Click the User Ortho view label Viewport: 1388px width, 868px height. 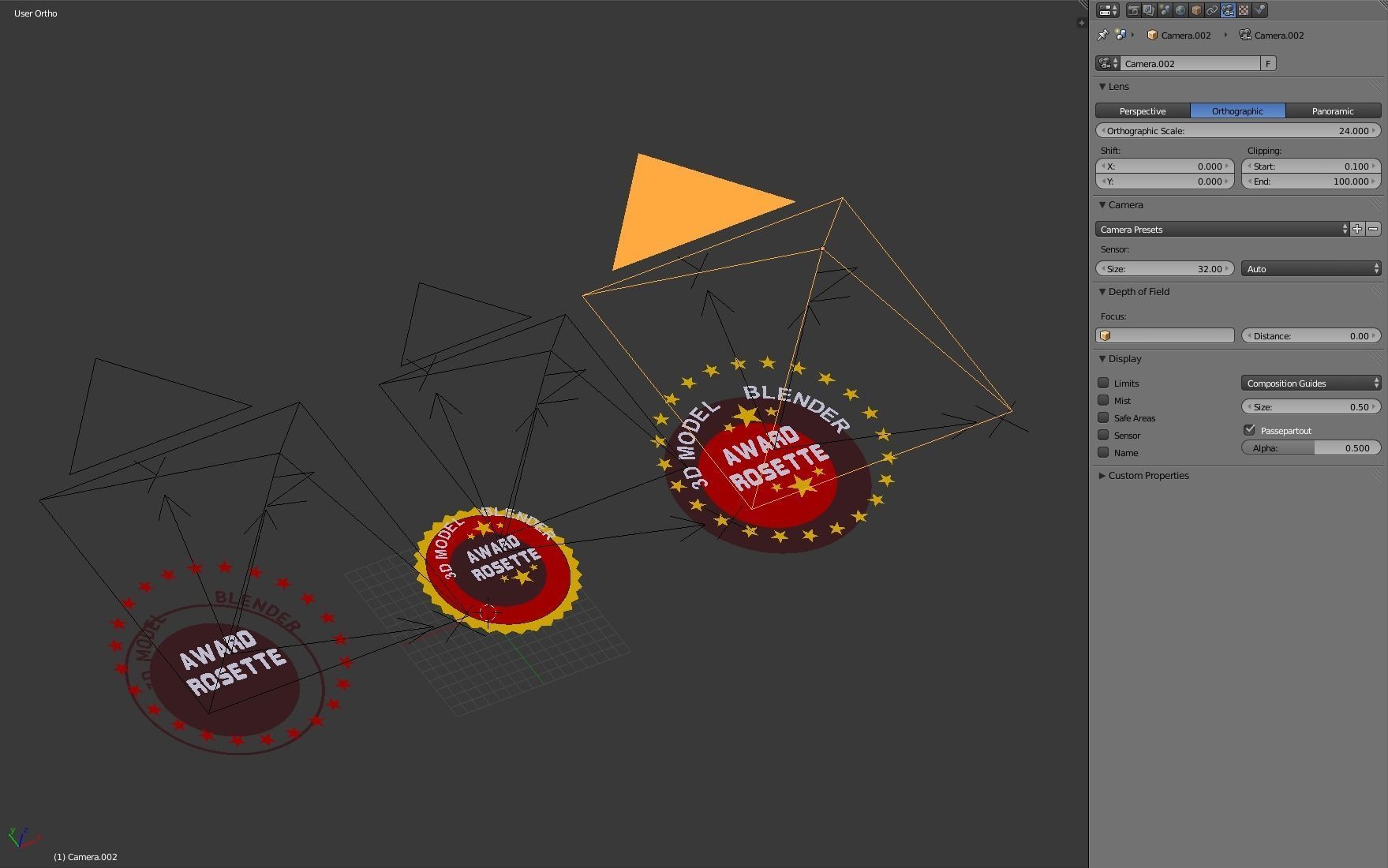36,13
